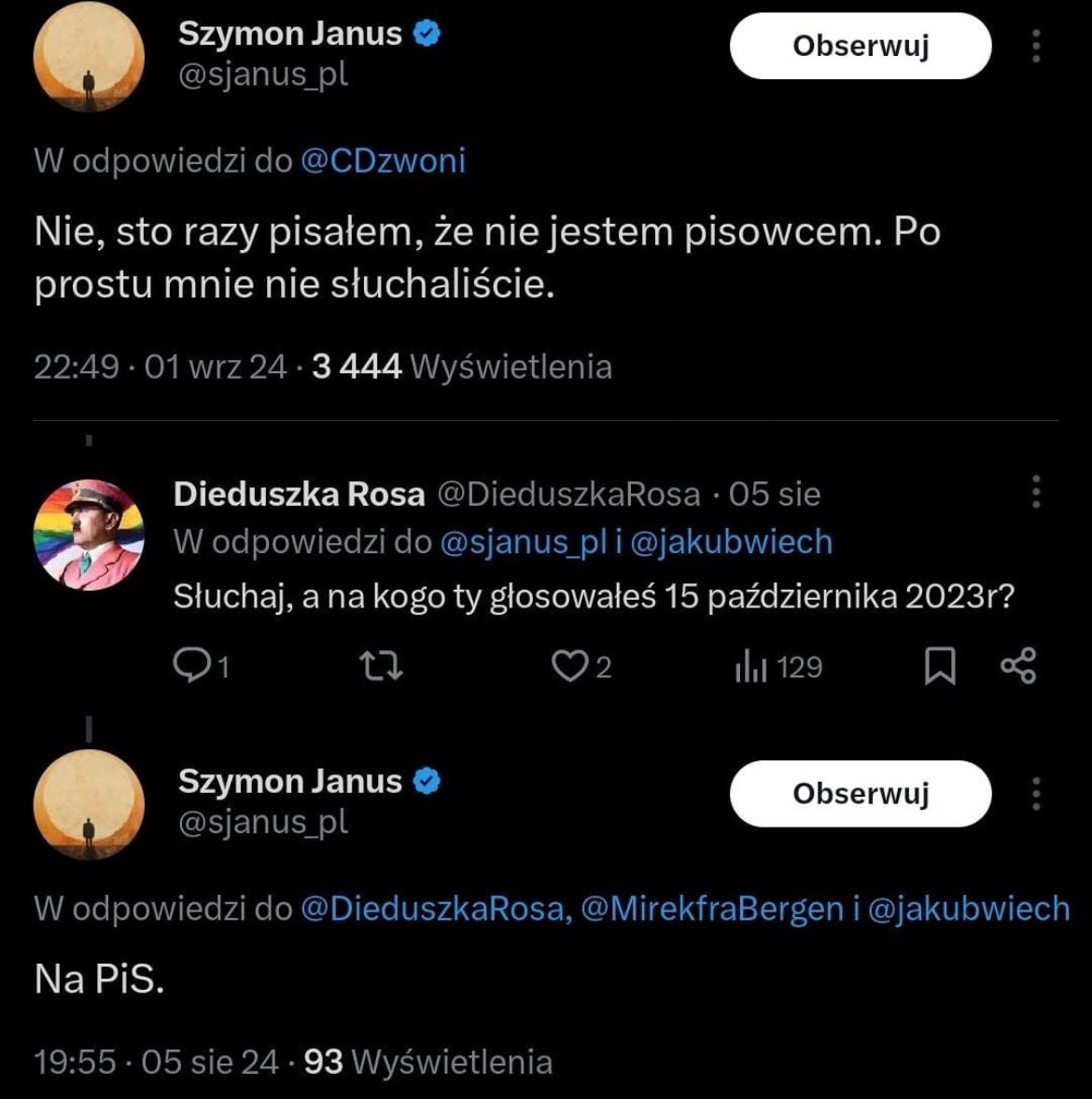Click Dieduszka Rosa's profile avatar
This screenshot has width=1092, height=1099.
(x=89, y=535)
